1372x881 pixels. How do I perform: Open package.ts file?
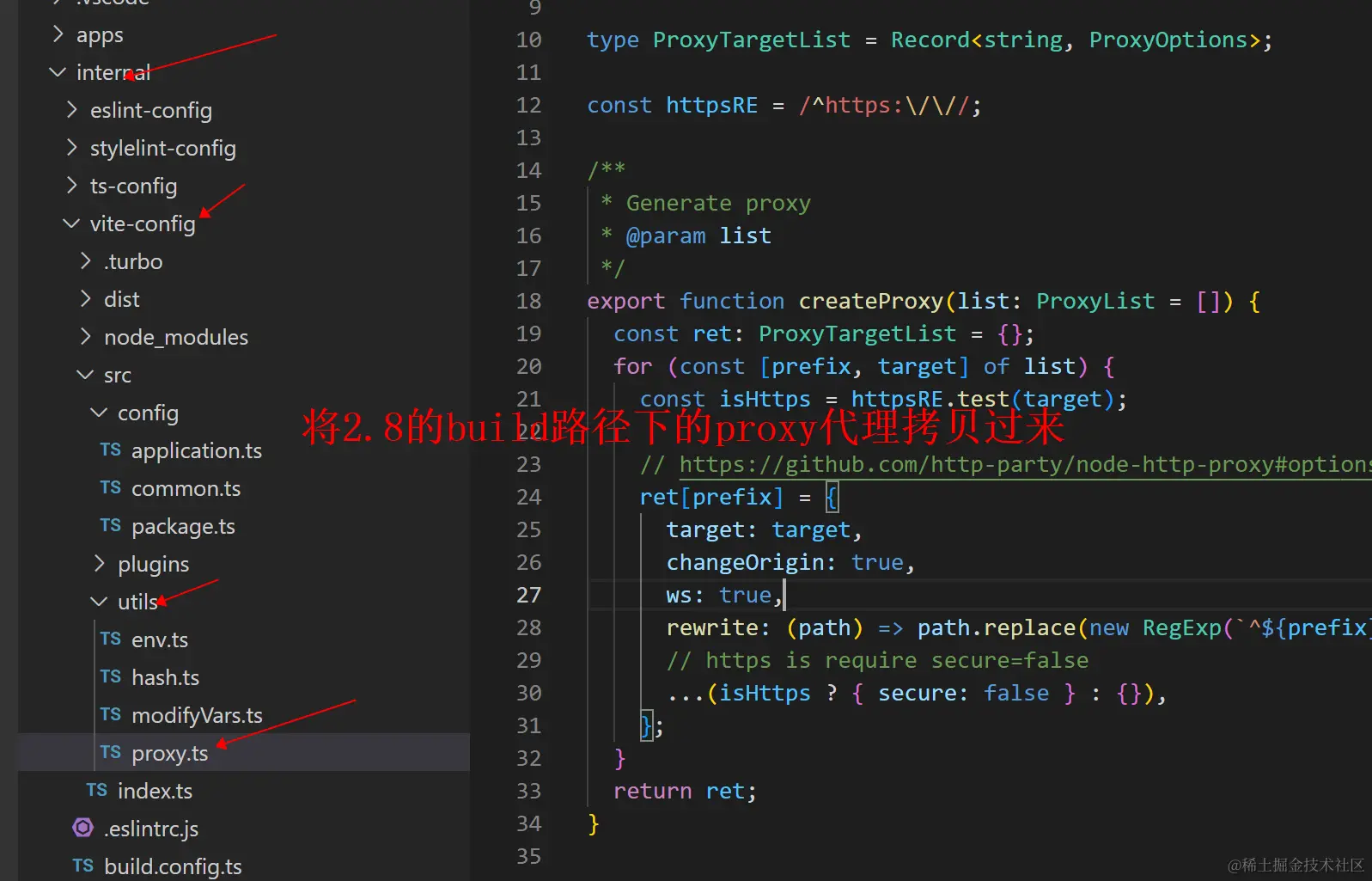click(183, 526)
